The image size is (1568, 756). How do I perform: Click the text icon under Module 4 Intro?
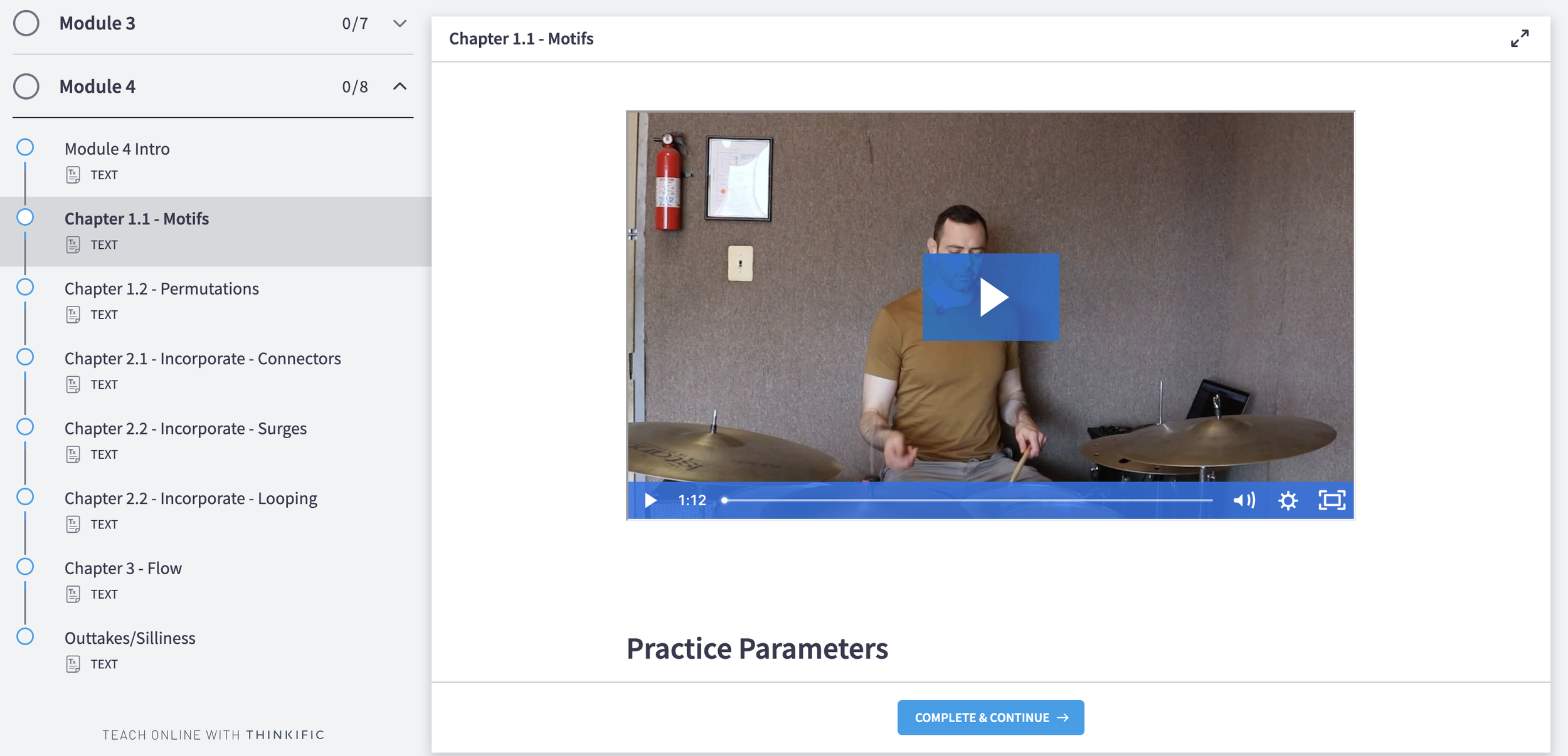73,175
